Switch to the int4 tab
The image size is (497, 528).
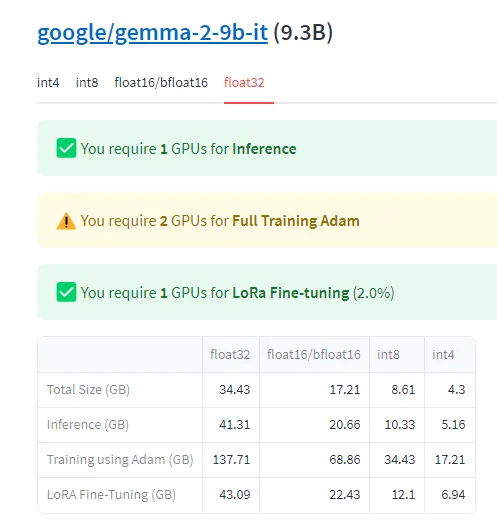click(48, 82)
